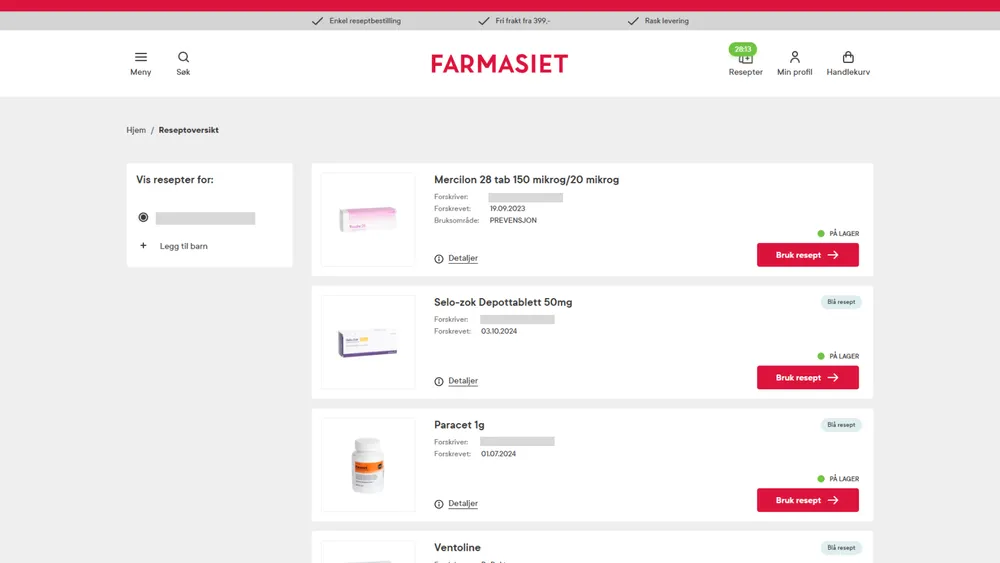Screen dimensions: 1000x563
Task: Open the Handlekurv shopping bag icon
Action: coord(848,57)
